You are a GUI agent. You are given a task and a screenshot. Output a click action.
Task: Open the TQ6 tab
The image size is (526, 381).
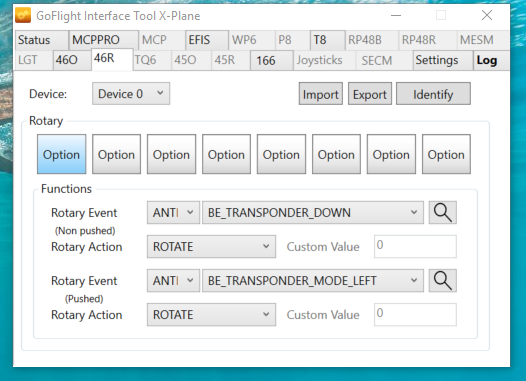pos(152,60)
